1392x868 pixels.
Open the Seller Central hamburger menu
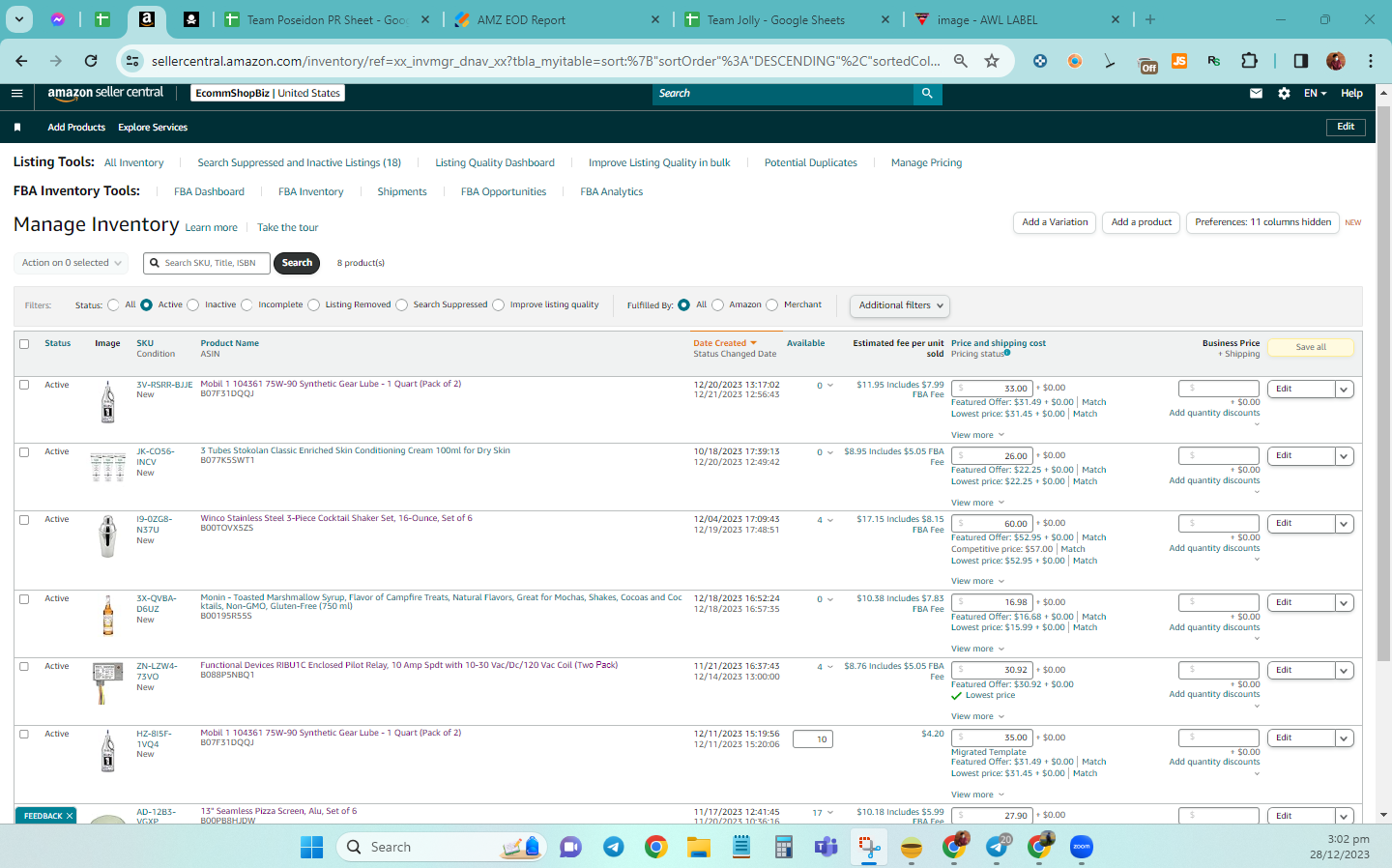(16, 94)
